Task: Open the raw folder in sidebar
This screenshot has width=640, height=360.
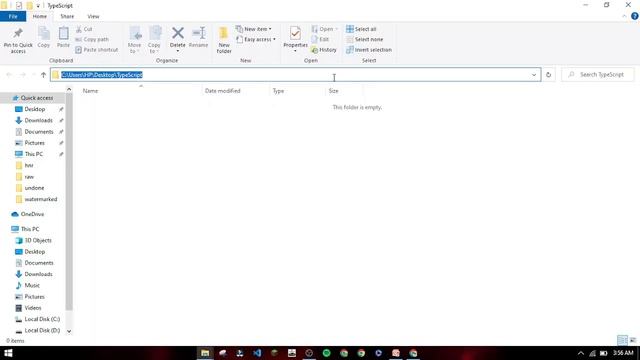Action: (x=29, y=177)
